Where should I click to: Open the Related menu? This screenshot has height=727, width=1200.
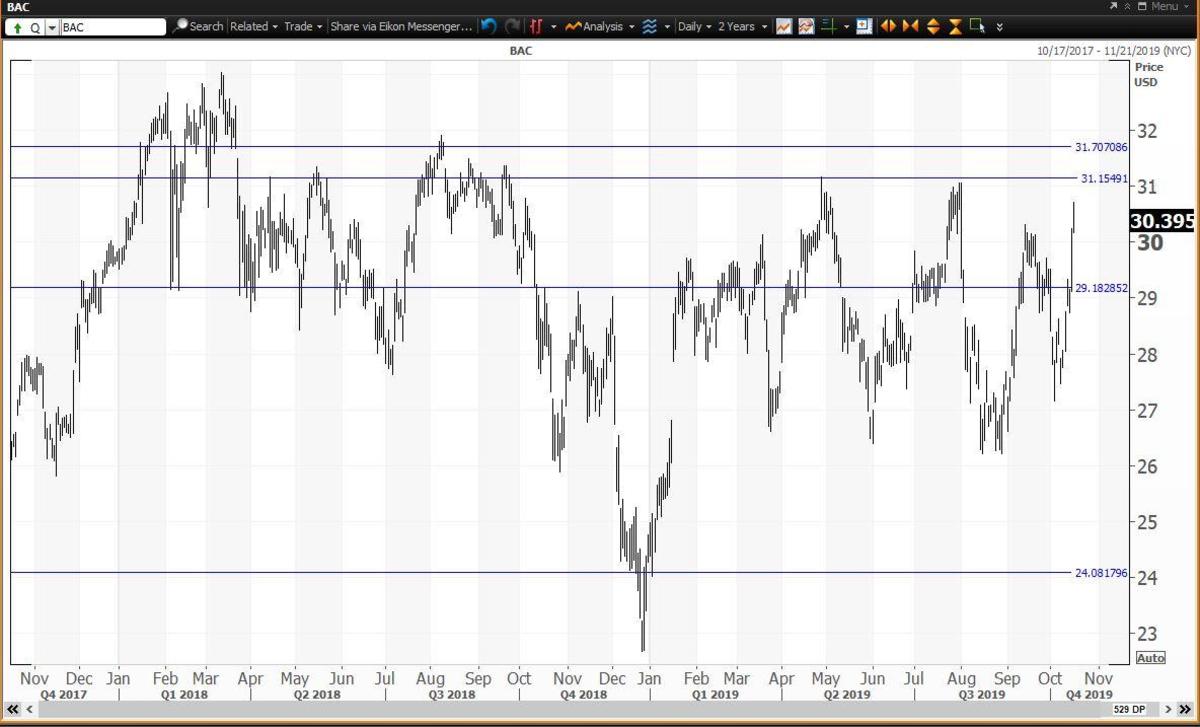[x=252, y=27]
